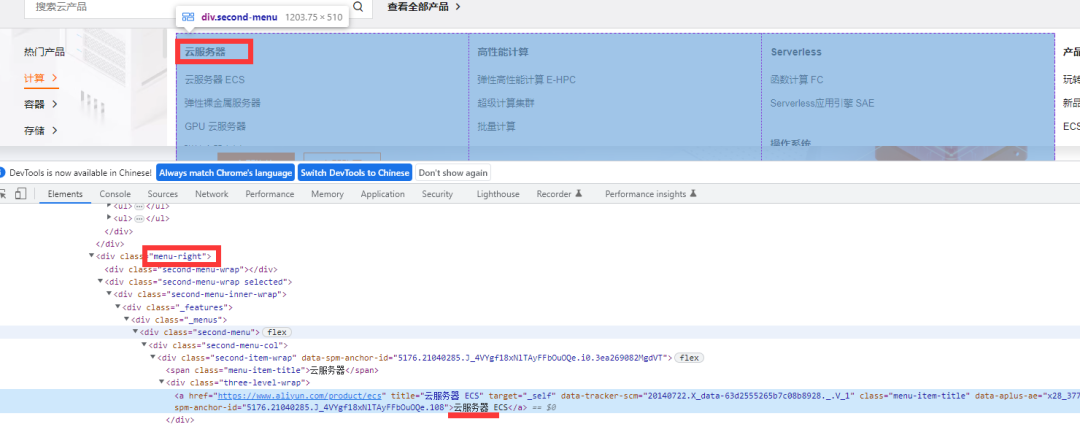The image size is (1080, 427).
Task: Collapse the div class menu-right node
Action: click(92, 256)
